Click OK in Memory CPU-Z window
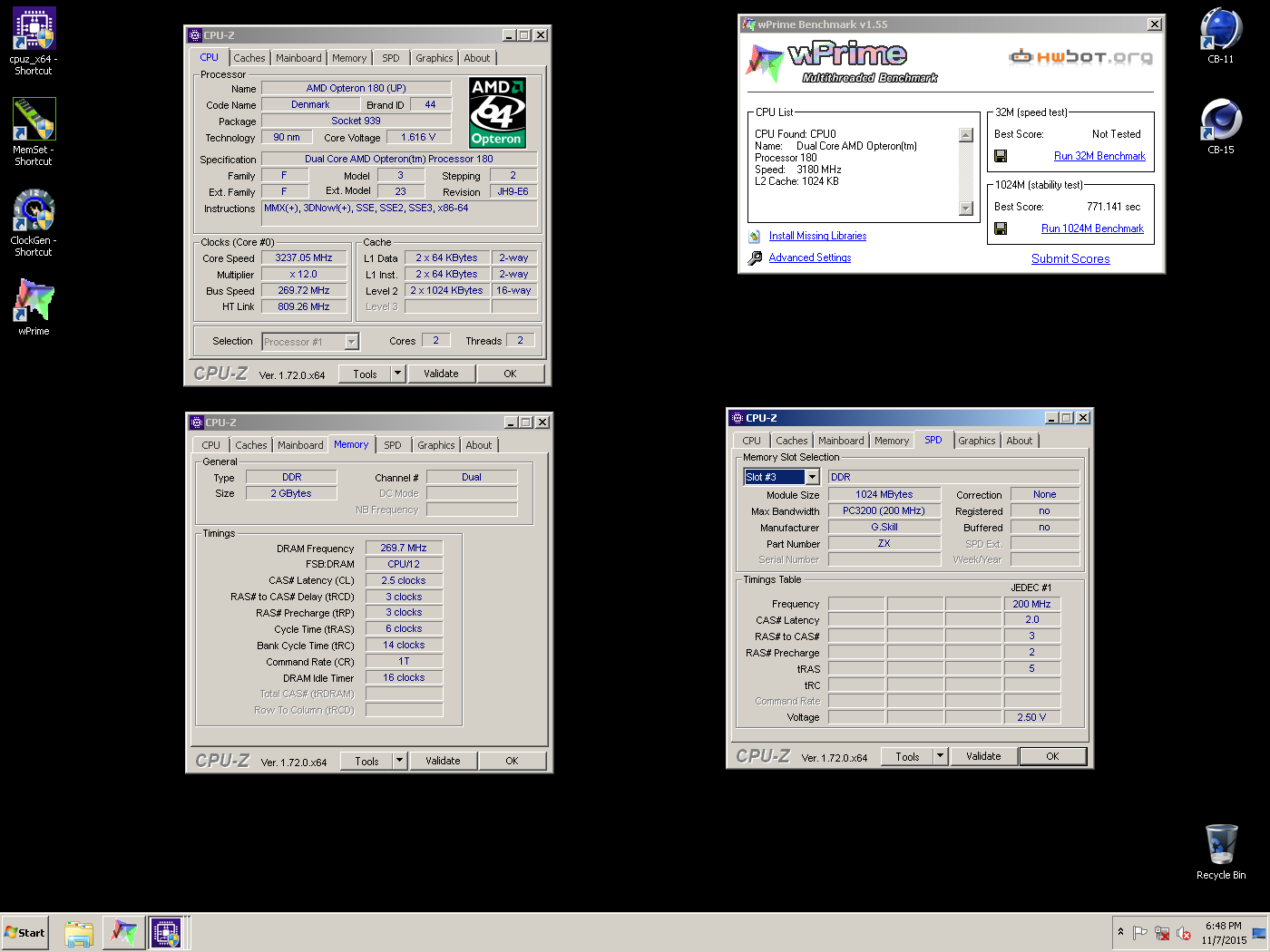 [512, 761]
